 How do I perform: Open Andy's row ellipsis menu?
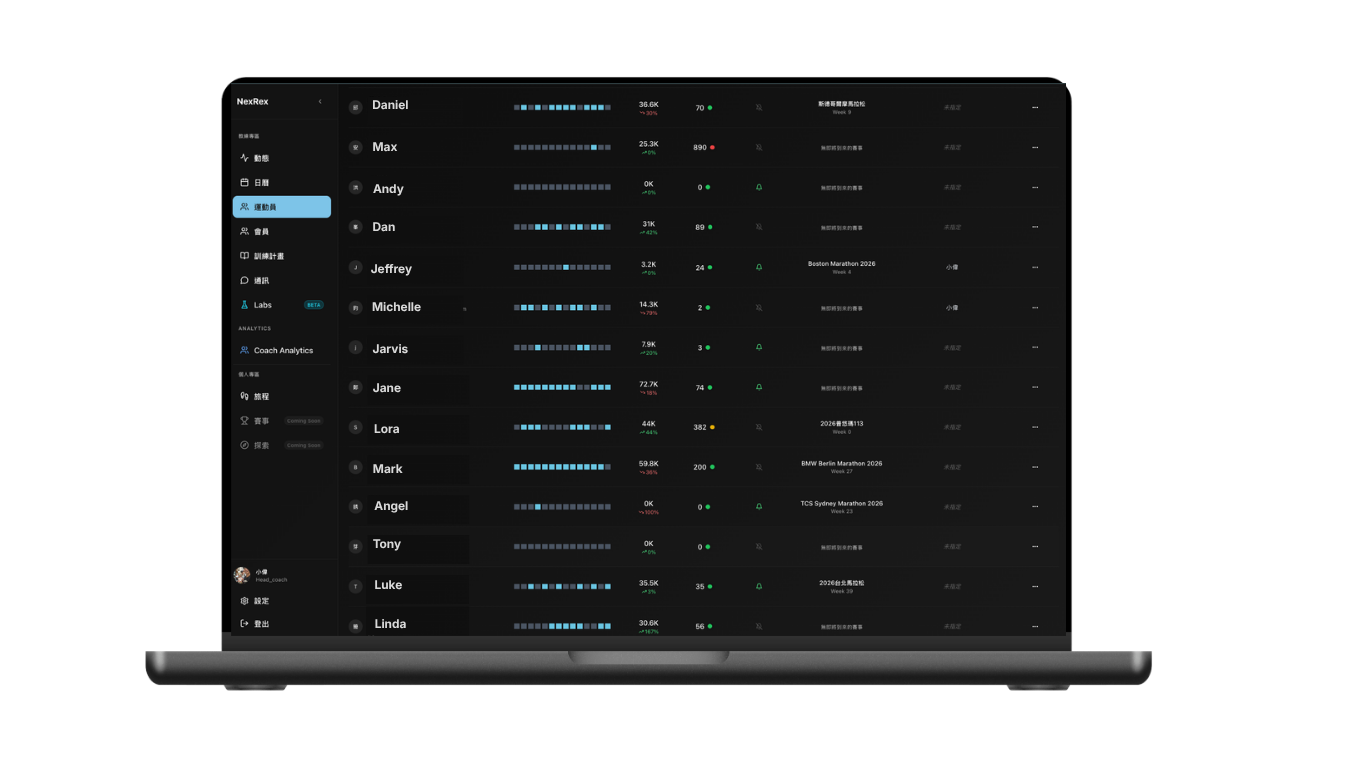click(x=1035, y=187)
